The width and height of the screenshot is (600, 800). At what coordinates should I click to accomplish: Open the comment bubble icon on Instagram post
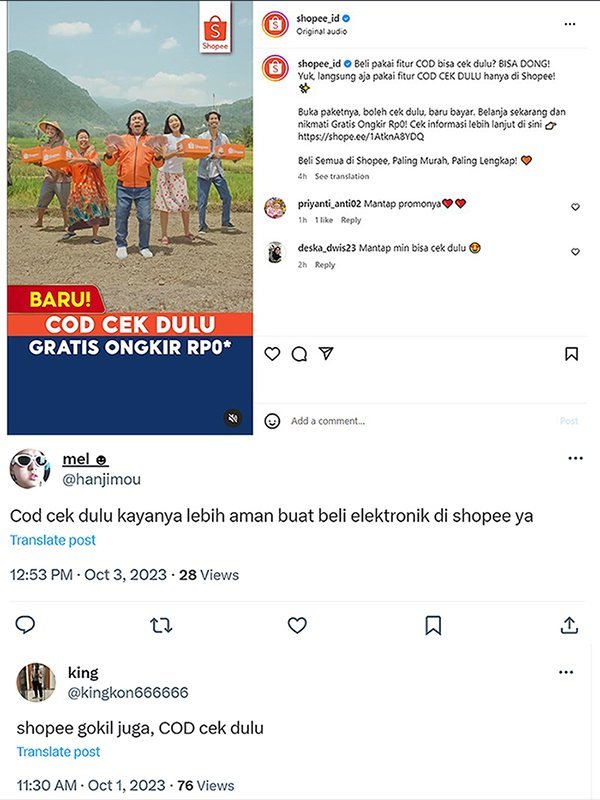click(x=299, y=354)
